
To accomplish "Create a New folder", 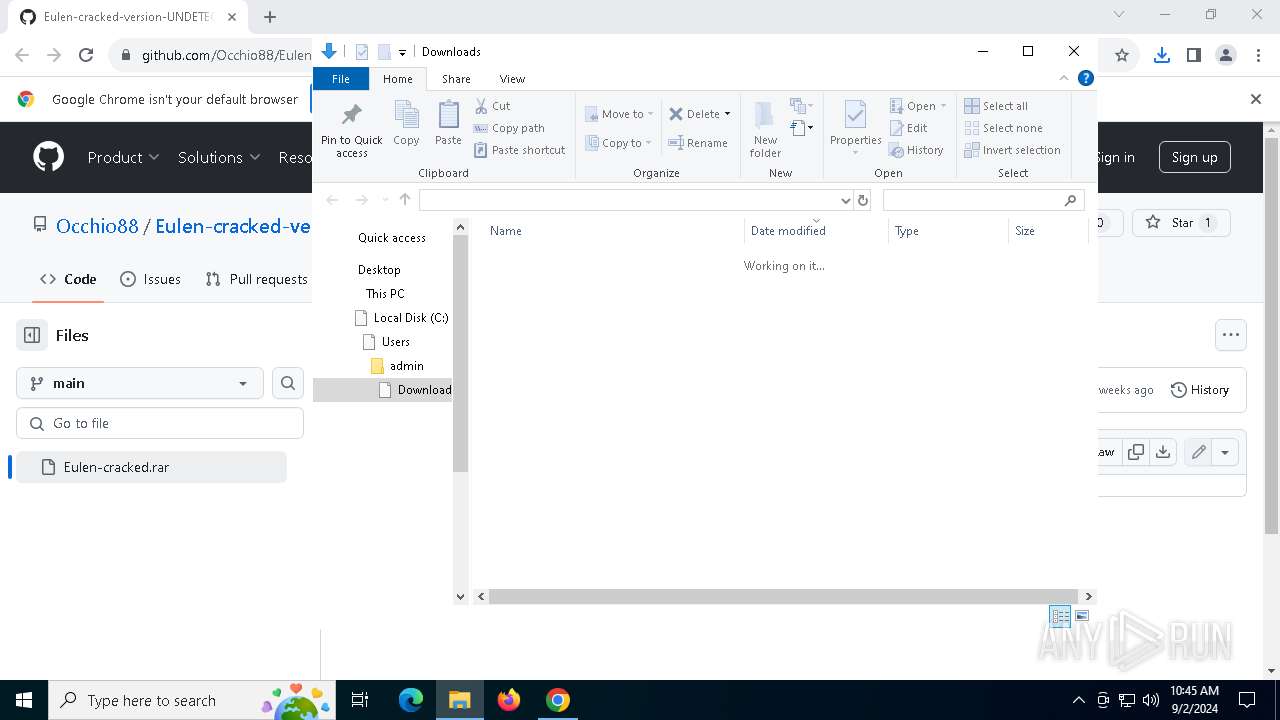I will point(765,129).
